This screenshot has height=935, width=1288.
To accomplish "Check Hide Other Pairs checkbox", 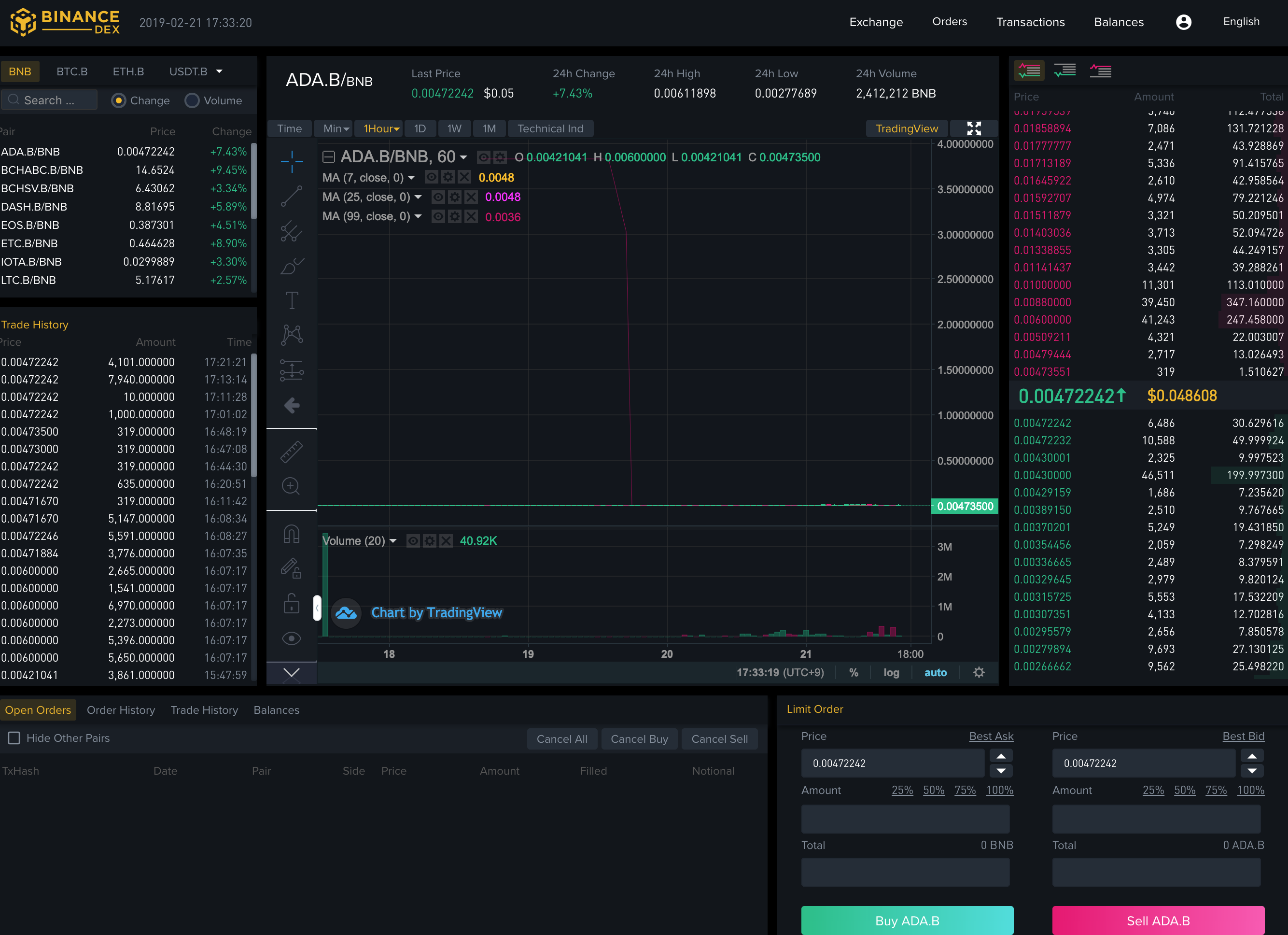I will (x=14, y=738).
